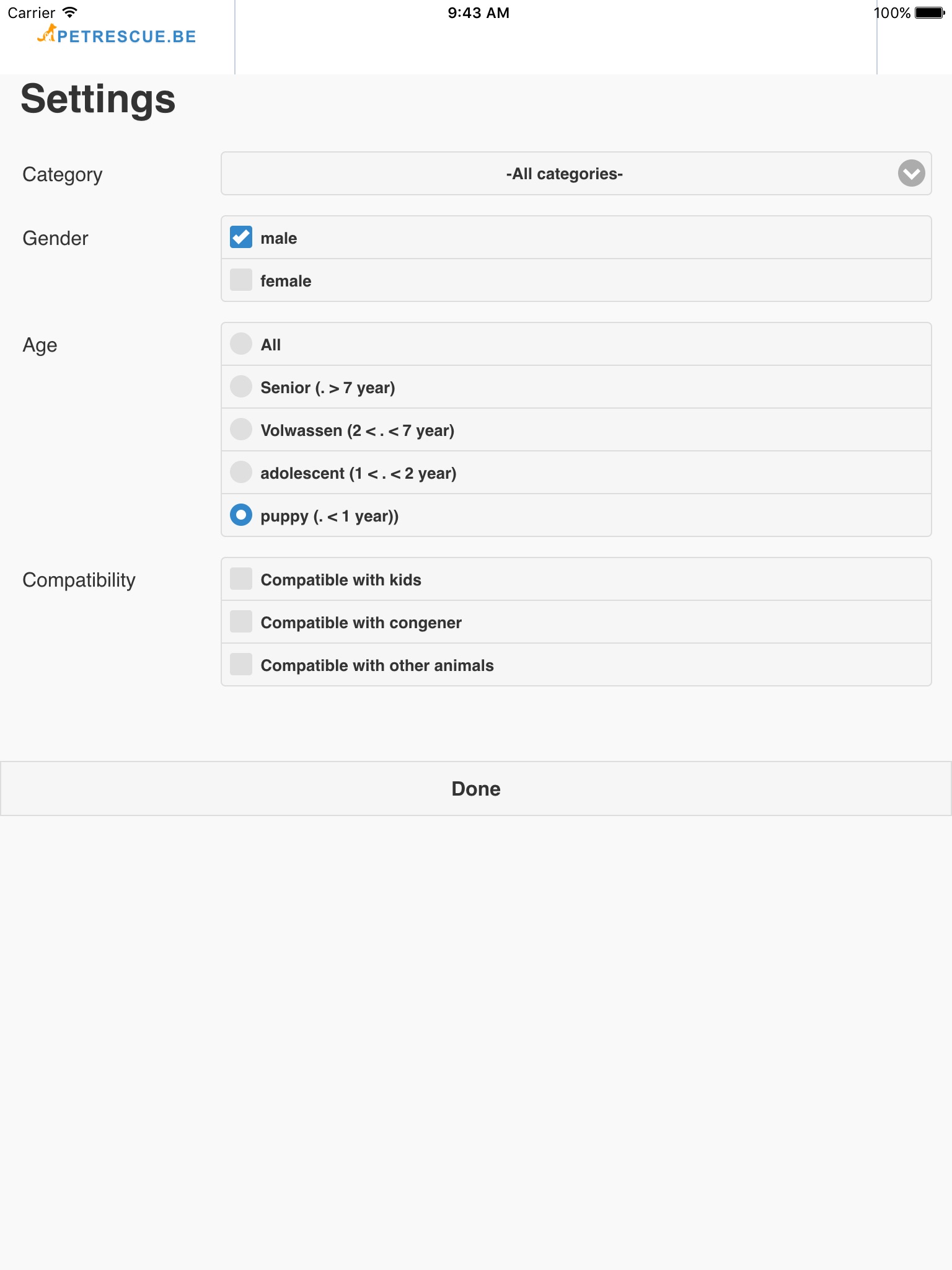Select the puppy age radio button

(x=241, y=515)
